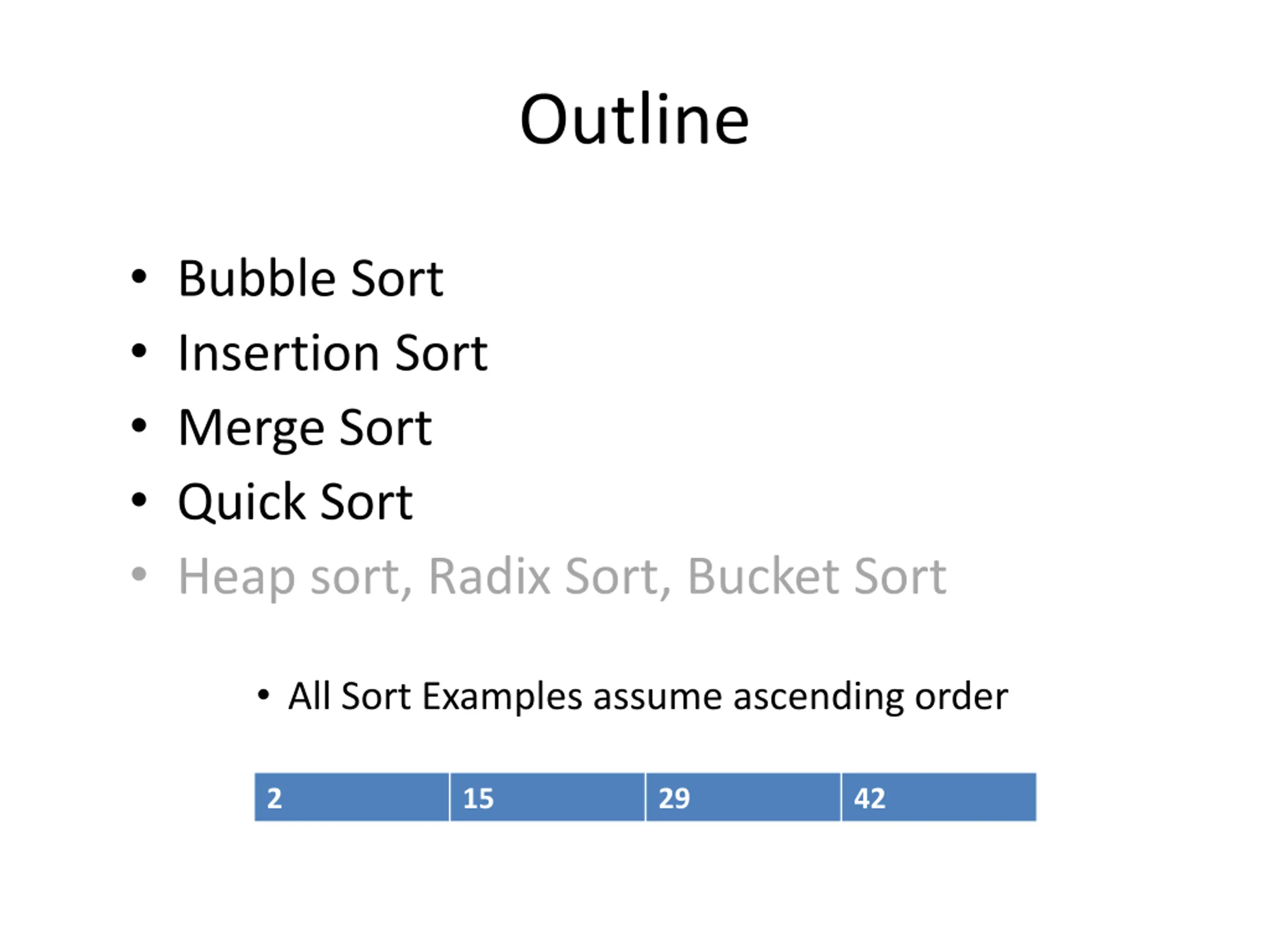Select the Insertion Sort bullet text
This screenshot has height=952, width=1270.
tap(333, 353)
